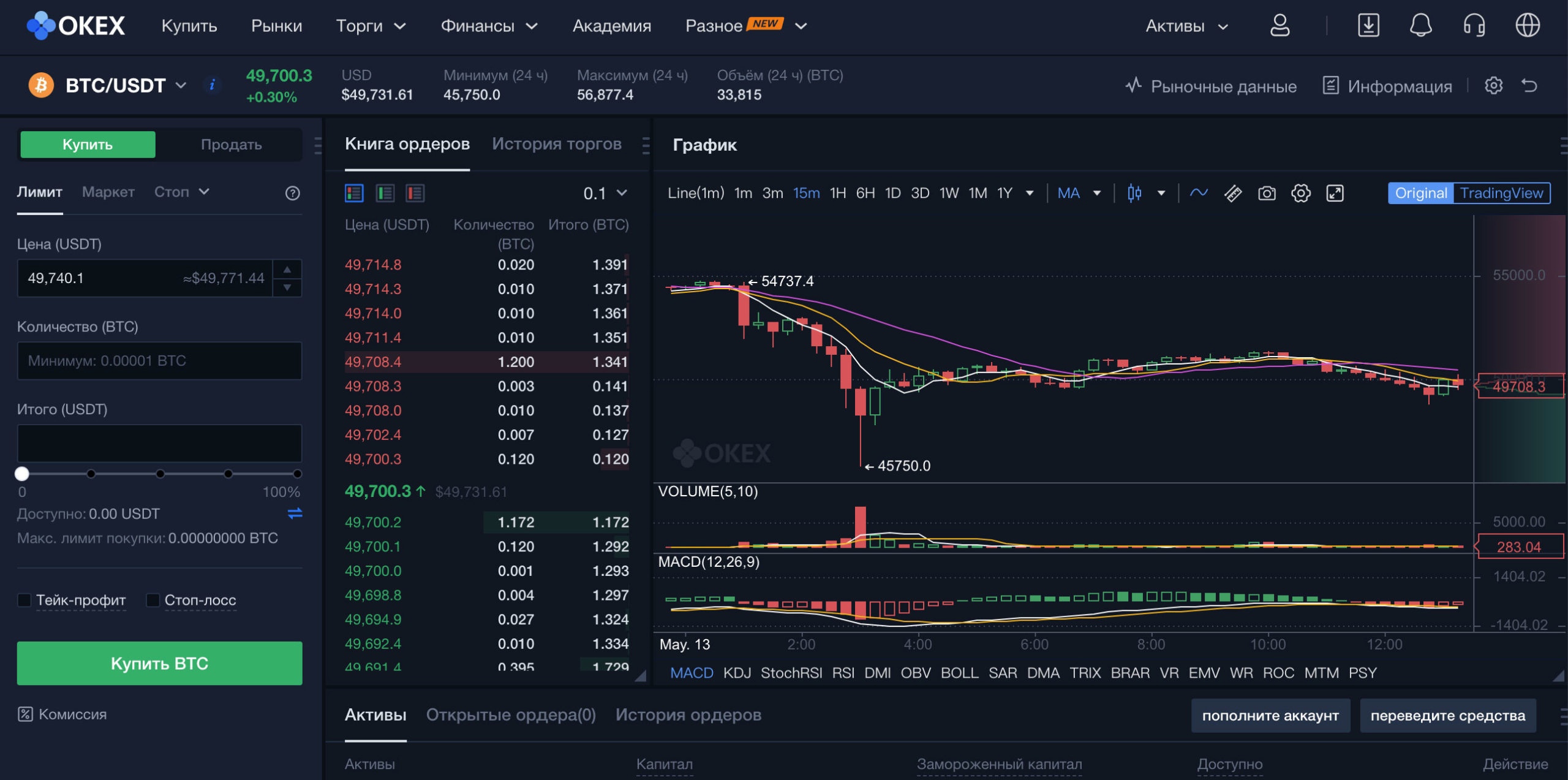Select the ruler measurement tool
This screenshot has height=780, width=1568.
click(x=1232, y=194)
